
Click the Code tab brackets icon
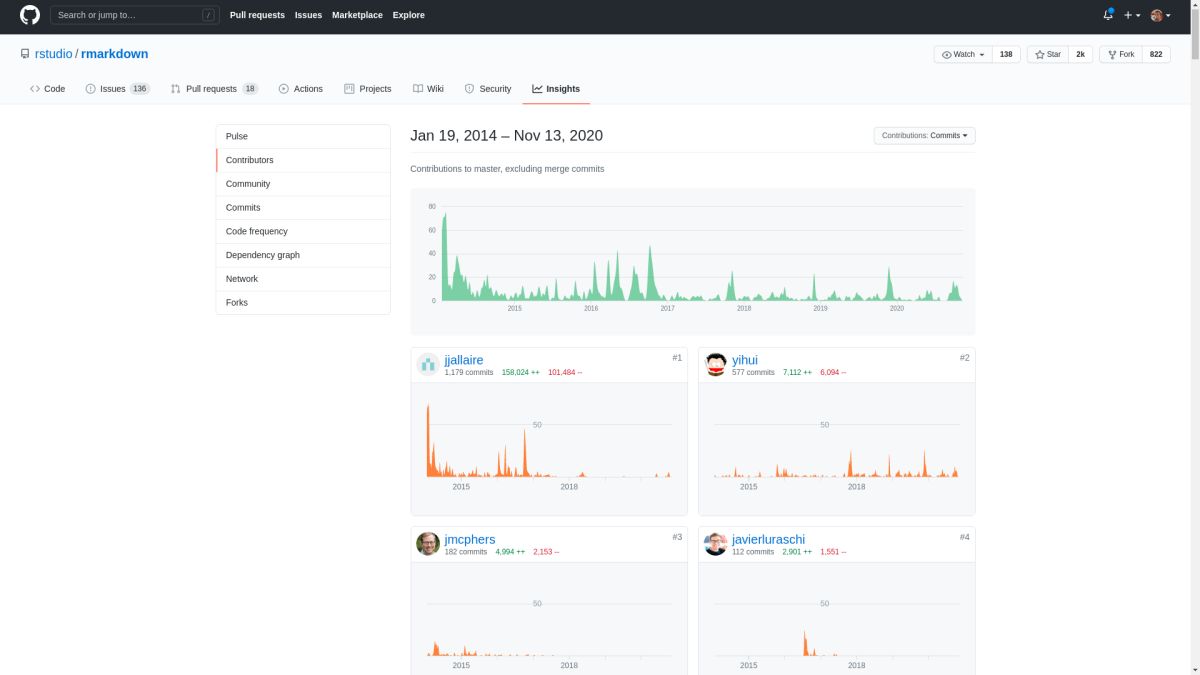[x=35, y=89]
